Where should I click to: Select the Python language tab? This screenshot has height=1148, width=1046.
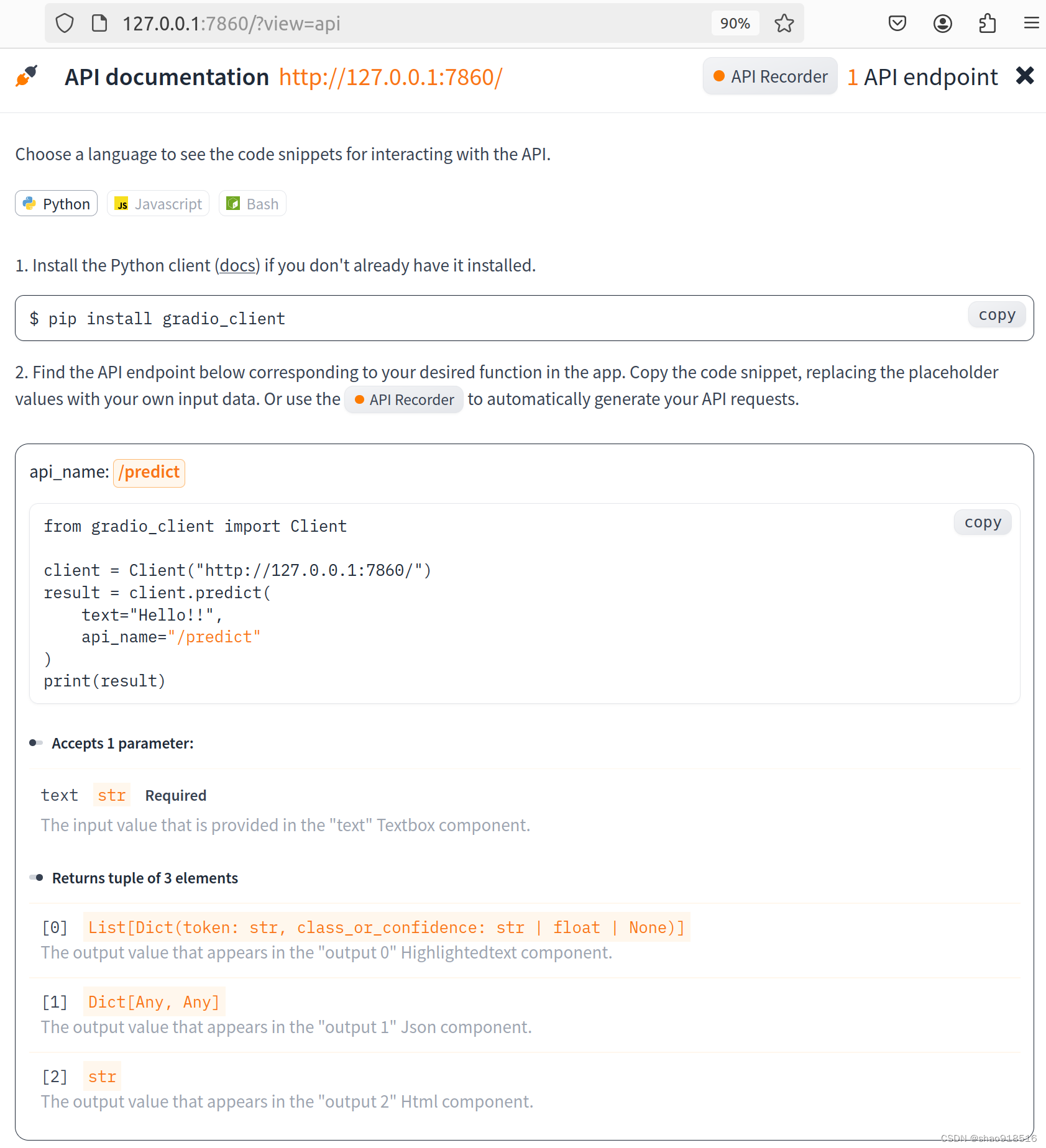[56, 204]
